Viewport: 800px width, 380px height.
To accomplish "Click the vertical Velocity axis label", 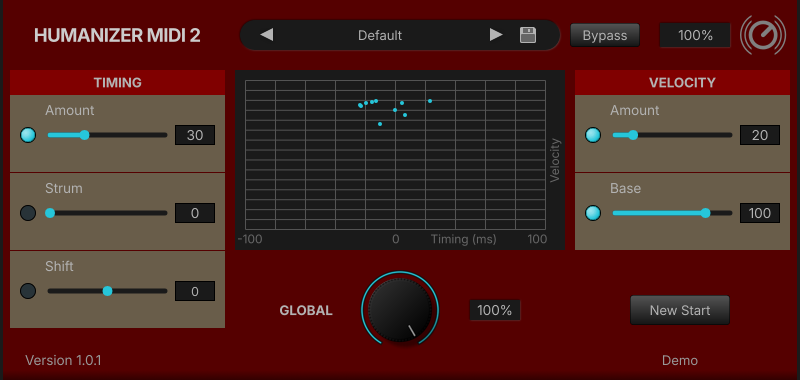I will pos(555,160).
